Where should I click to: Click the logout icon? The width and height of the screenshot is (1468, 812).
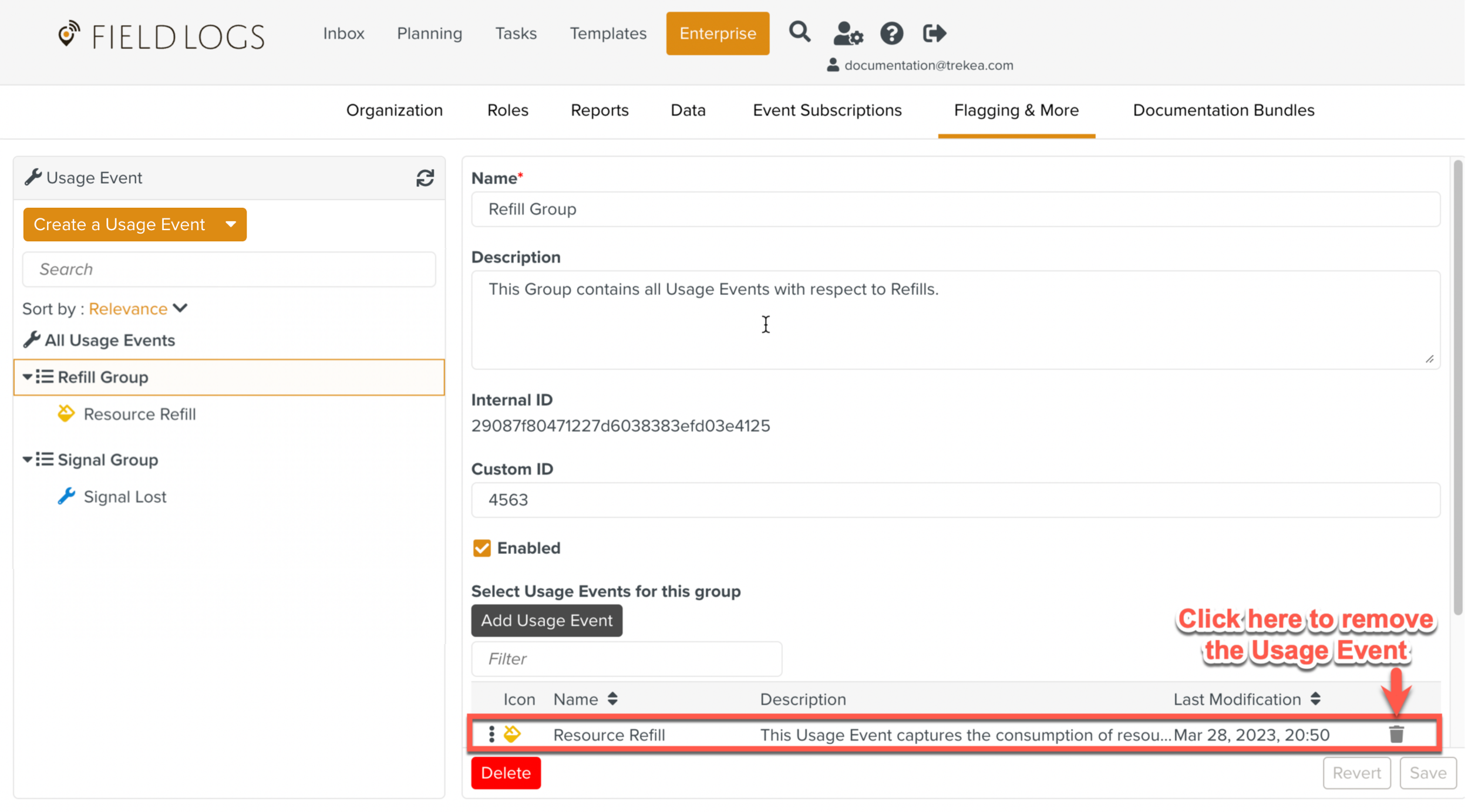[934, 33]
